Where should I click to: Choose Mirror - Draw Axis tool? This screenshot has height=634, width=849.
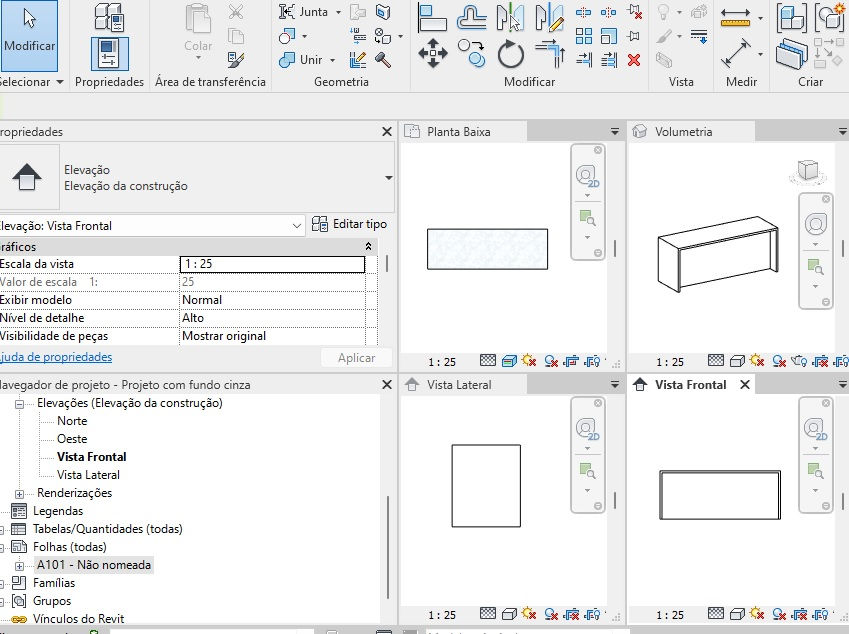pos(549,18)
